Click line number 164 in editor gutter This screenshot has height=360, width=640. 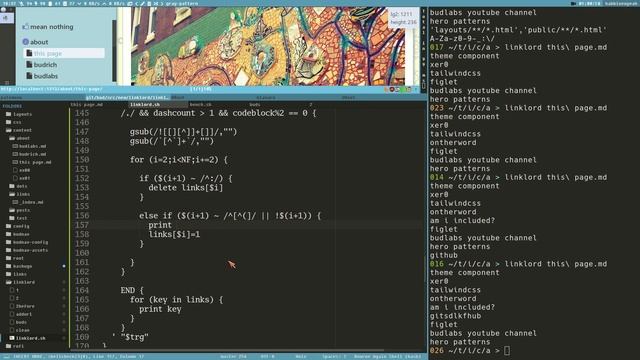[82, 291]
